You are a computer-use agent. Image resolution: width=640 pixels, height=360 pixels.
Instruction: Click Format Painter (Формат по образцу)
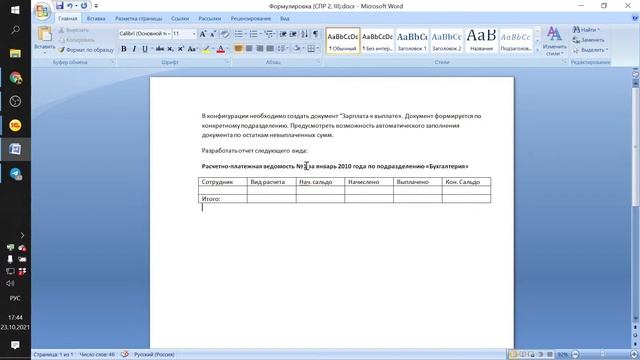[x=86, y=50]
